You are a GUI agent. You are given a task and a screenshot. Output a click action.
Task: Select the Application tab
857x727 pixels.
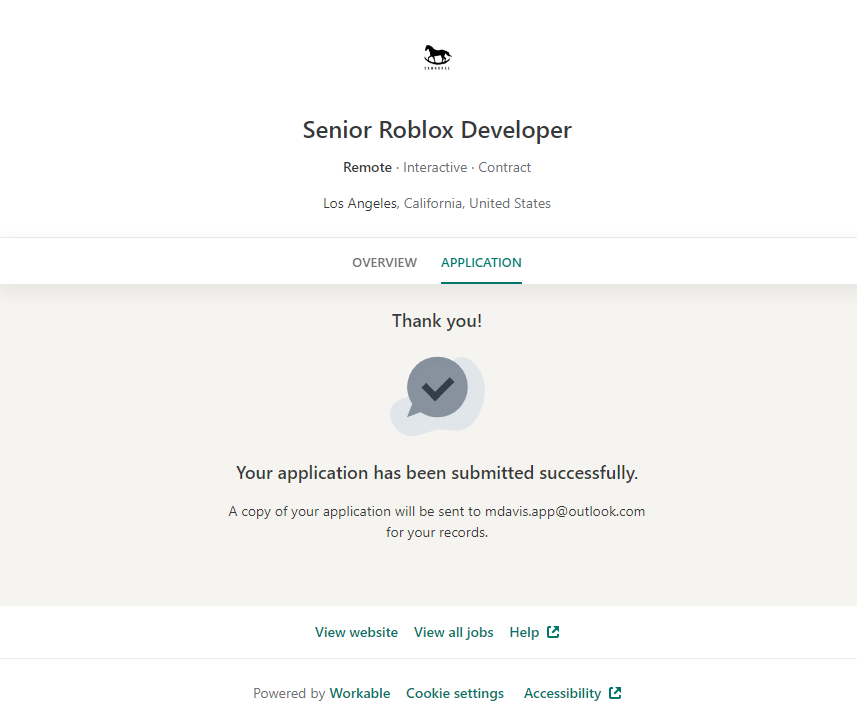pos(481,263)
